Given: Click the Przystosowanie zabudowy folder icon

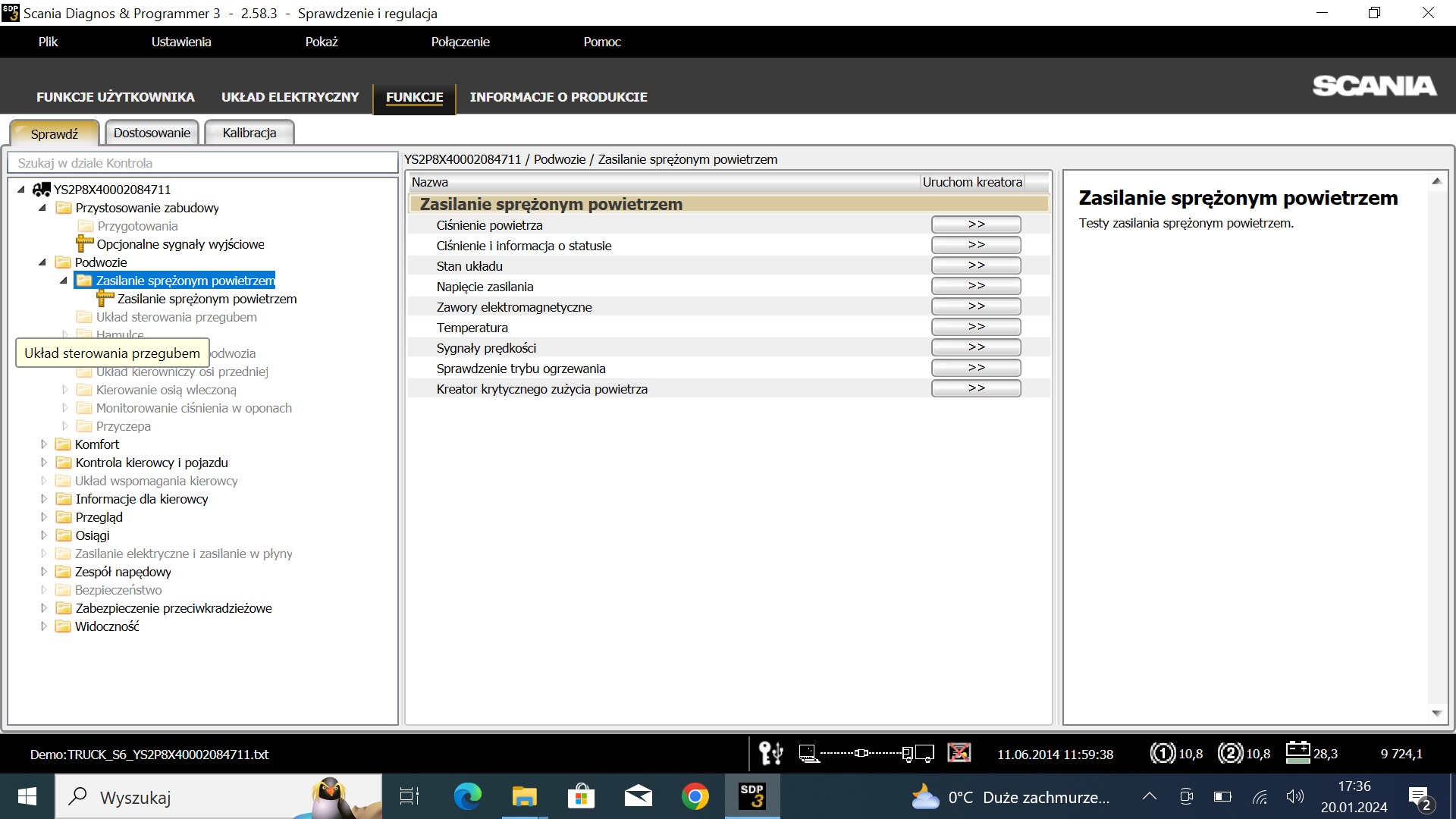Looking at the screenshot, I should point(63,208).
